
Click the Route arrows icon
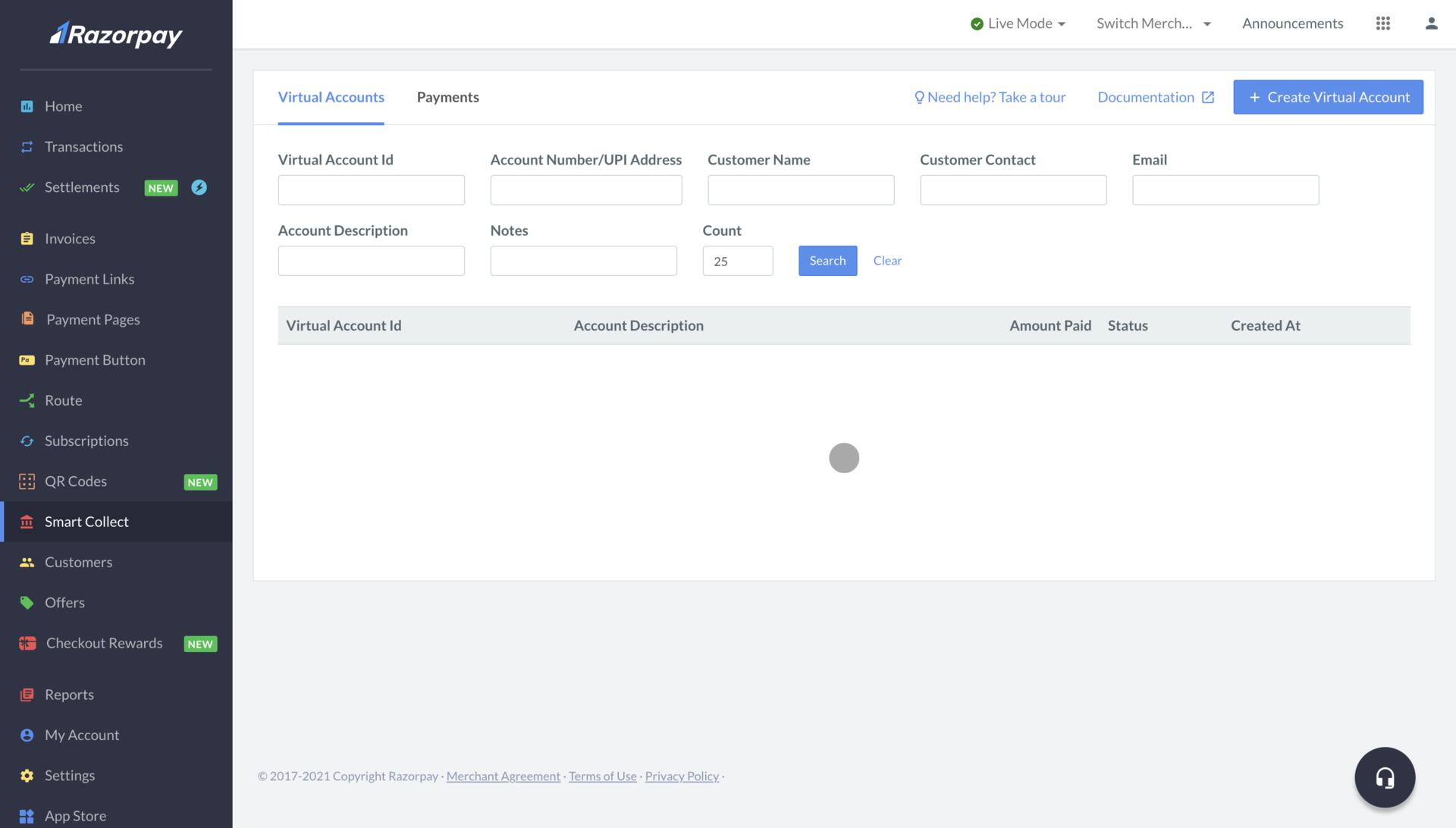27,400
